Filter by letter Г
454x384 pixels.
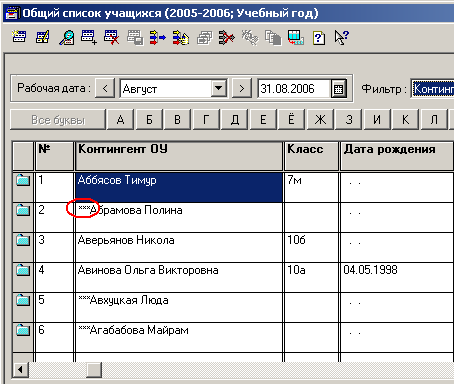(x=206, y=119)
